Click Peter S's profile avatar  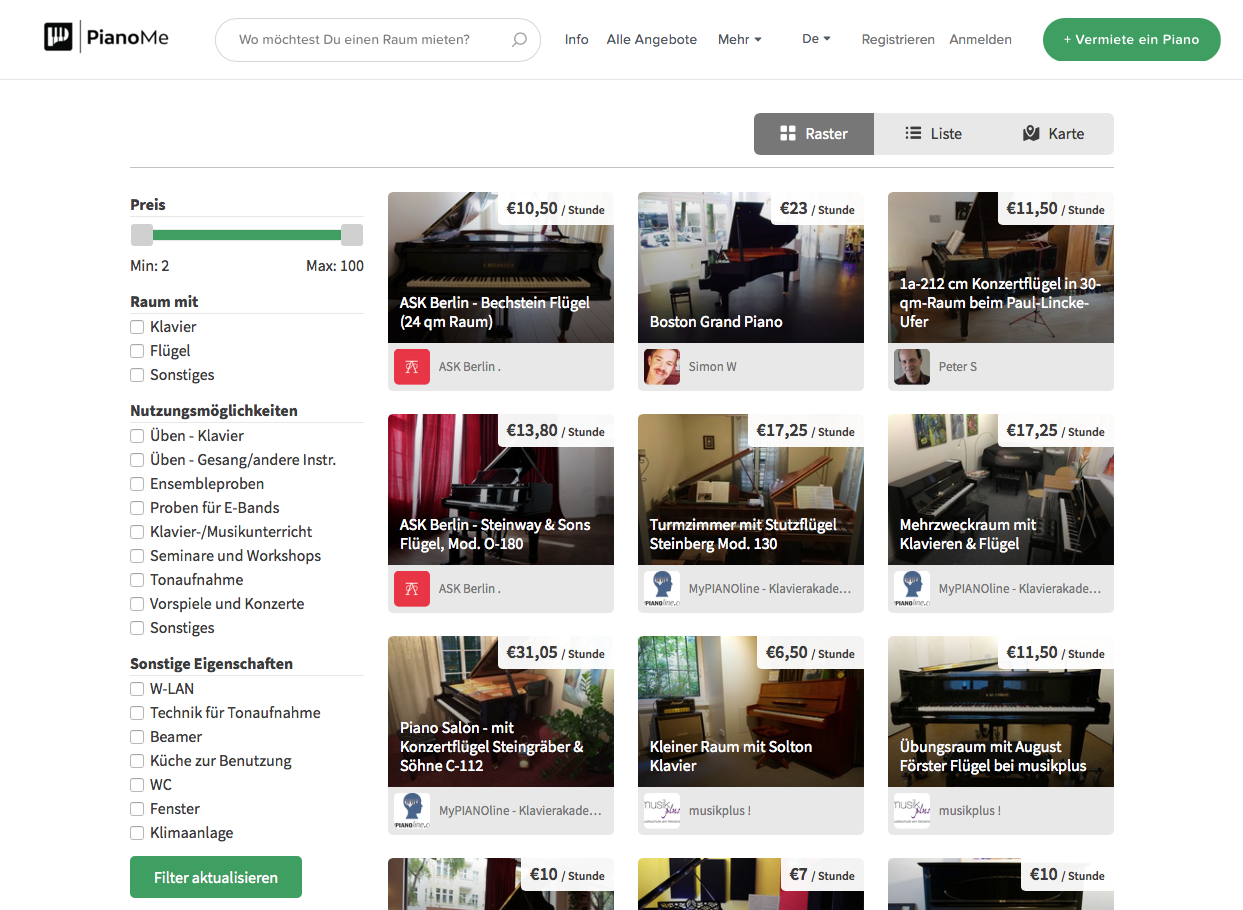pos(912,367)
